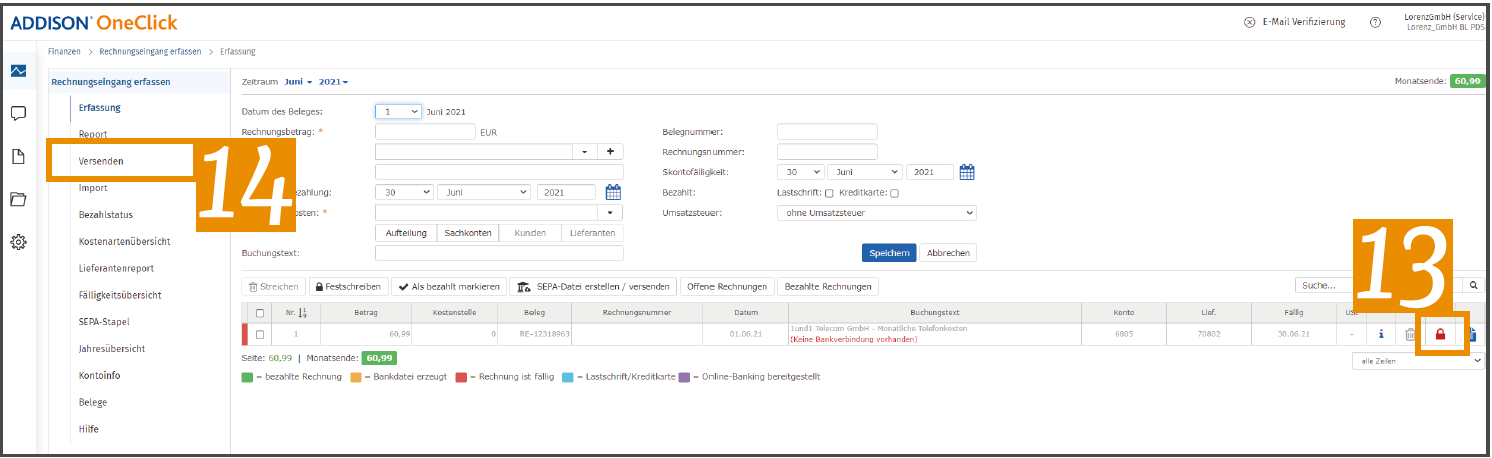The height and width of the screenshot is (458, 1492).
Task: Open the Hilfe sidebar item
Action: point(89,429)
